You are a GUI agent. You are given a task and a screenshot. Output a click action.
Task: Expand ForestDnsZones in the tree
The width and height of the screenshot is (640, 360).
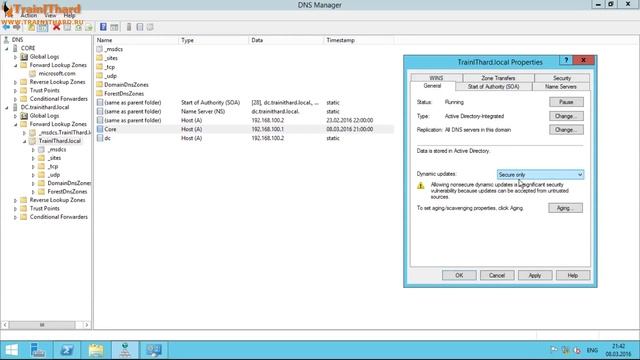click(x=33, y=192)
